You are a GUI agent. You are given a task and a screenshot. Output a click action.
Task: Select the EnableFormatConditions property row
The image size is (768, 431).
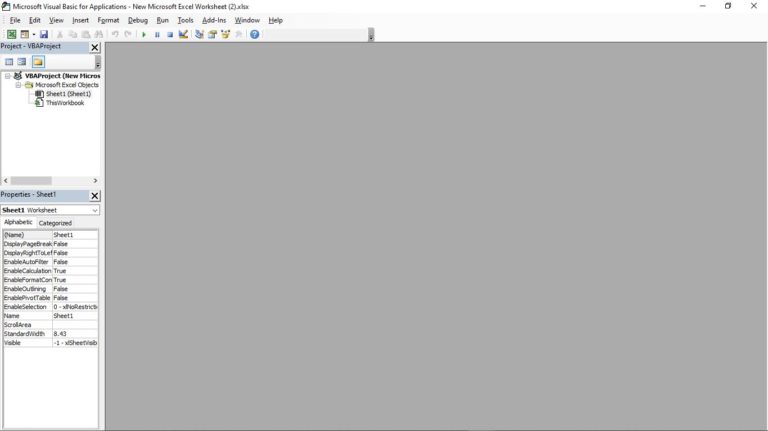click(x=50, y=280)
